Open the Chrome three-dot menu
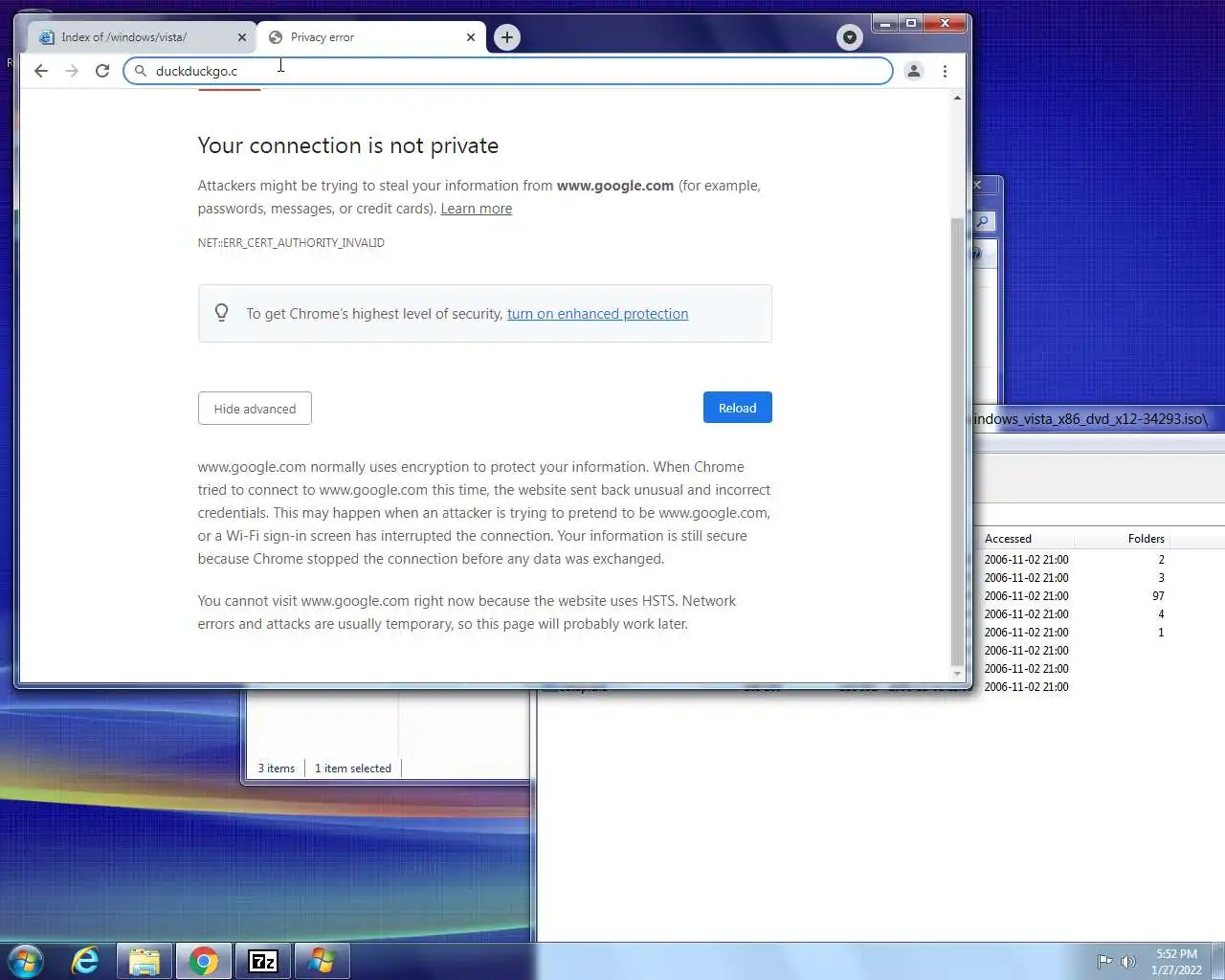The width and height of the screenshot is (1225, 980). 945,71
